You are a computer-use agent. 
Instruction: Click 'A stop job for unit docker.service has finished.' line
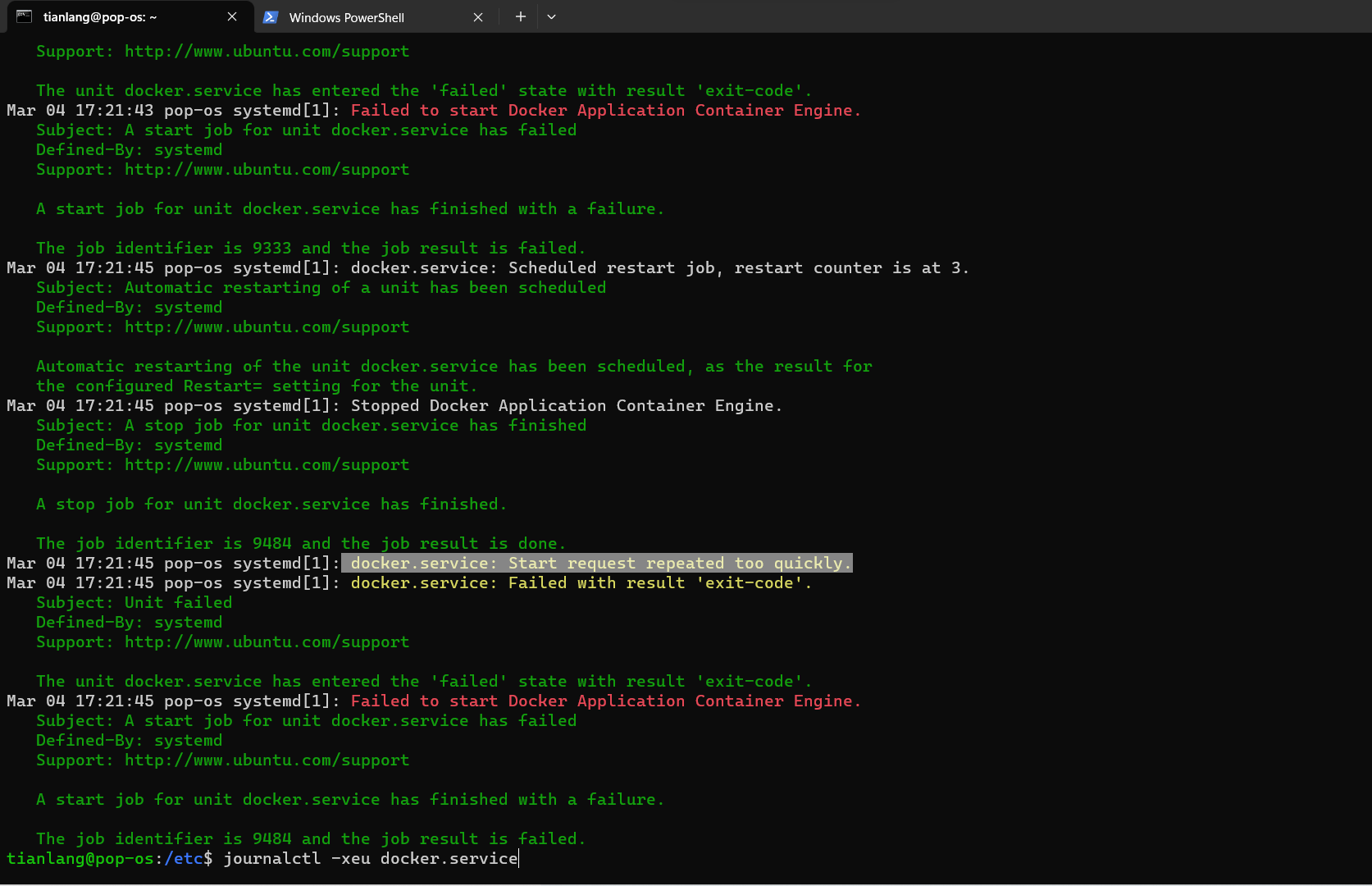(x=271, y=504)
